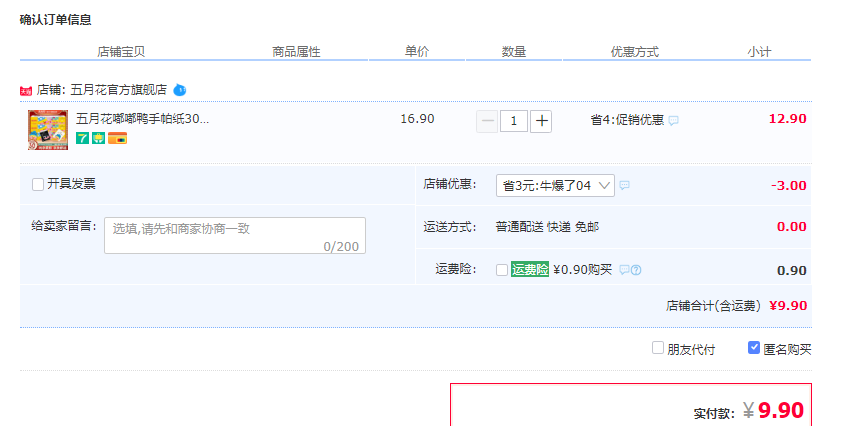
Task: Click the orange credit card badge icon
Action: coord(117,138)
